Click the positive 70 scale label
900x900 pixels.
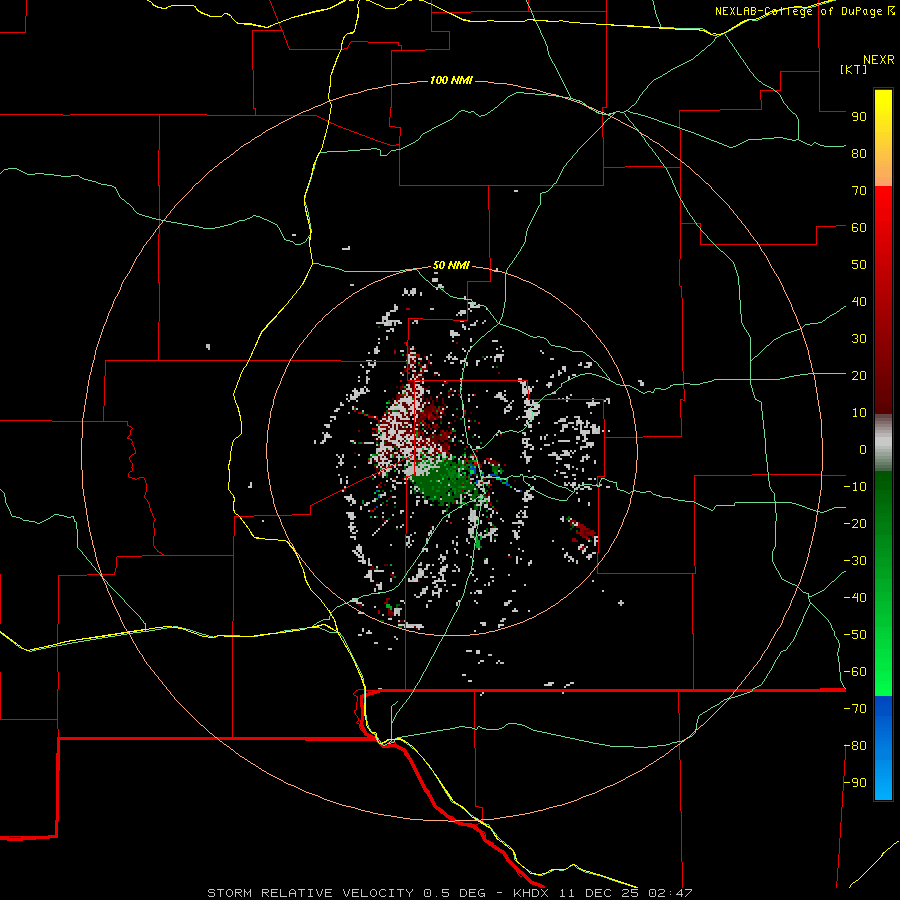point(859,191)
